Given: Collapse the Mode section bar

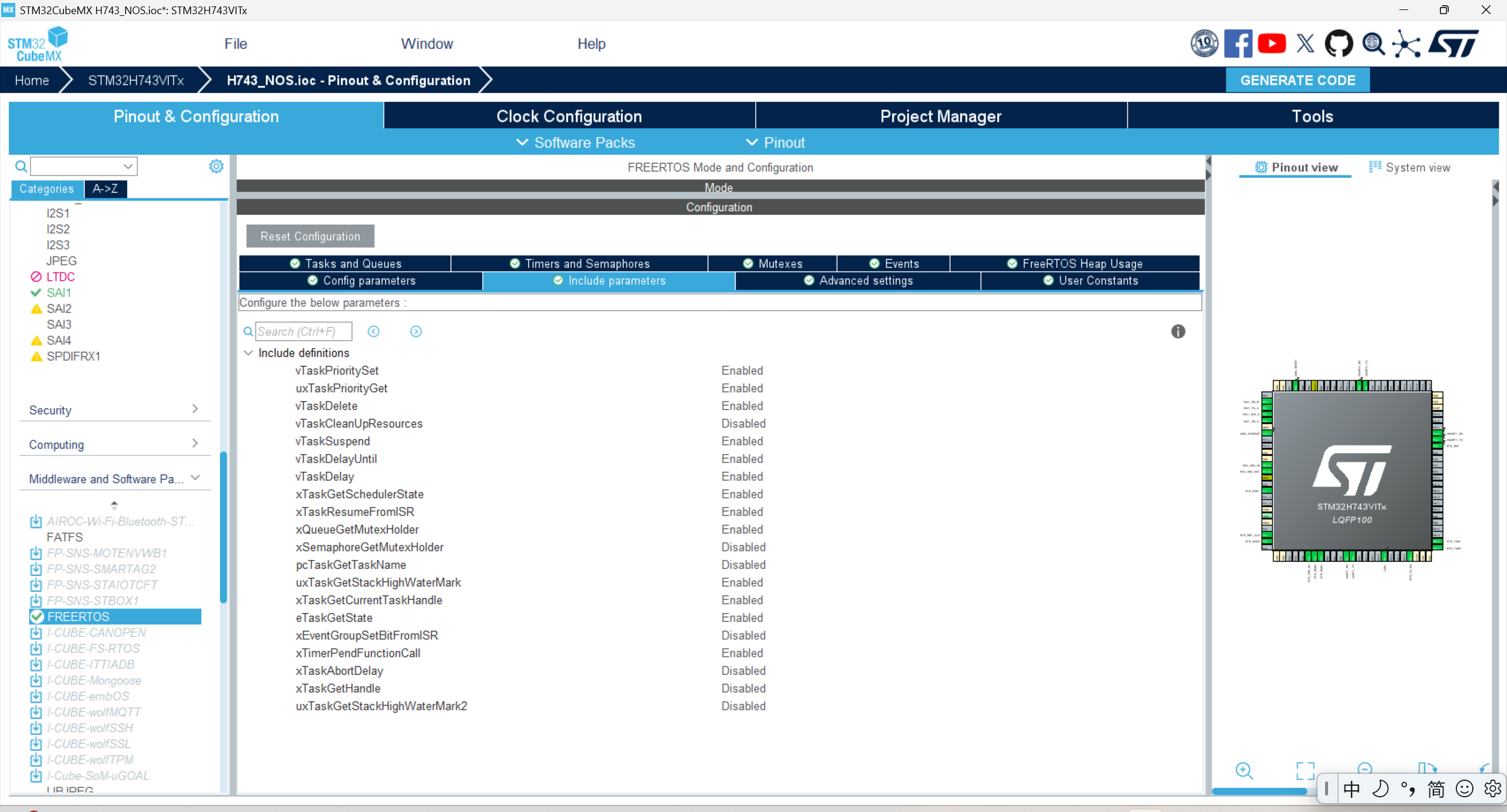Looking at the screenshot, I should pyautogui.click(x=720, y=188).
